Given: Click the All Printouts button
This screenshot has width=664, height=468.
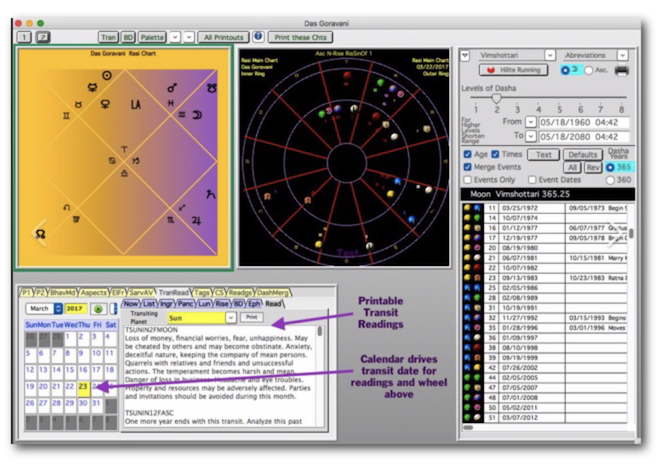Looking at the screenshot, I should (x=222, y=36).
